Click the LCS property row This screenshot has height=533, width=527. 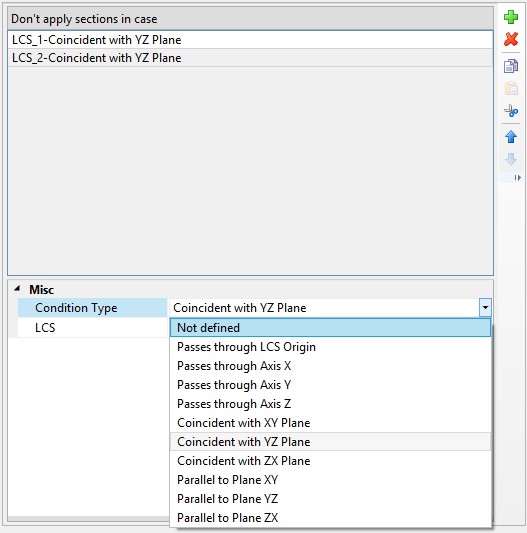92,328
